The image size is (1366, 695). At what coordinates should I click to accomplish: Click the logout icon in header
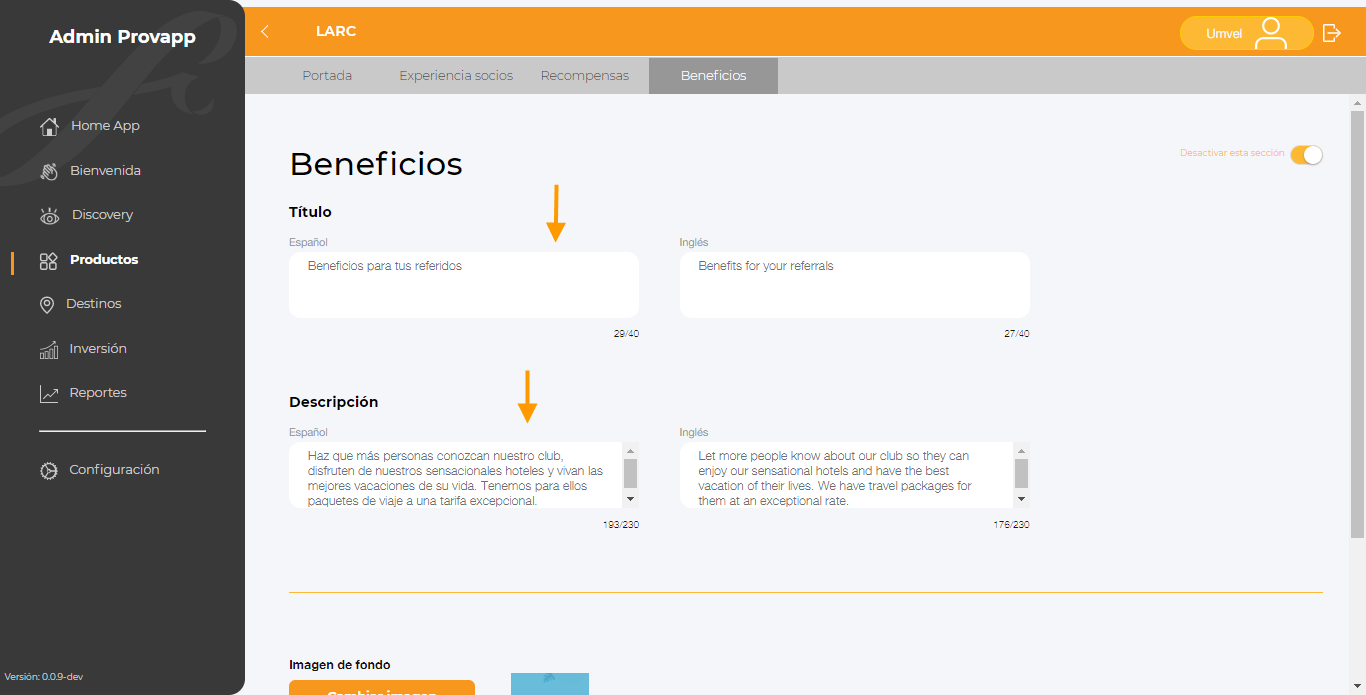point(1331,33)
